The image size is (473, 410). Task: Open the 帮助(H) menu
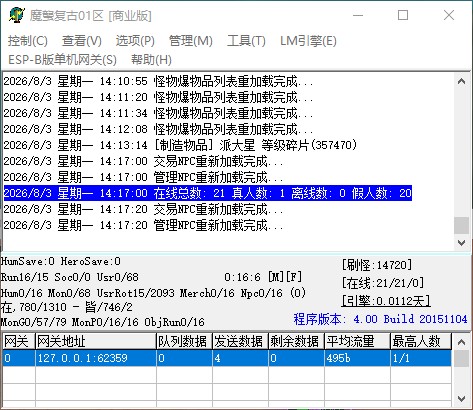(151, 60)
